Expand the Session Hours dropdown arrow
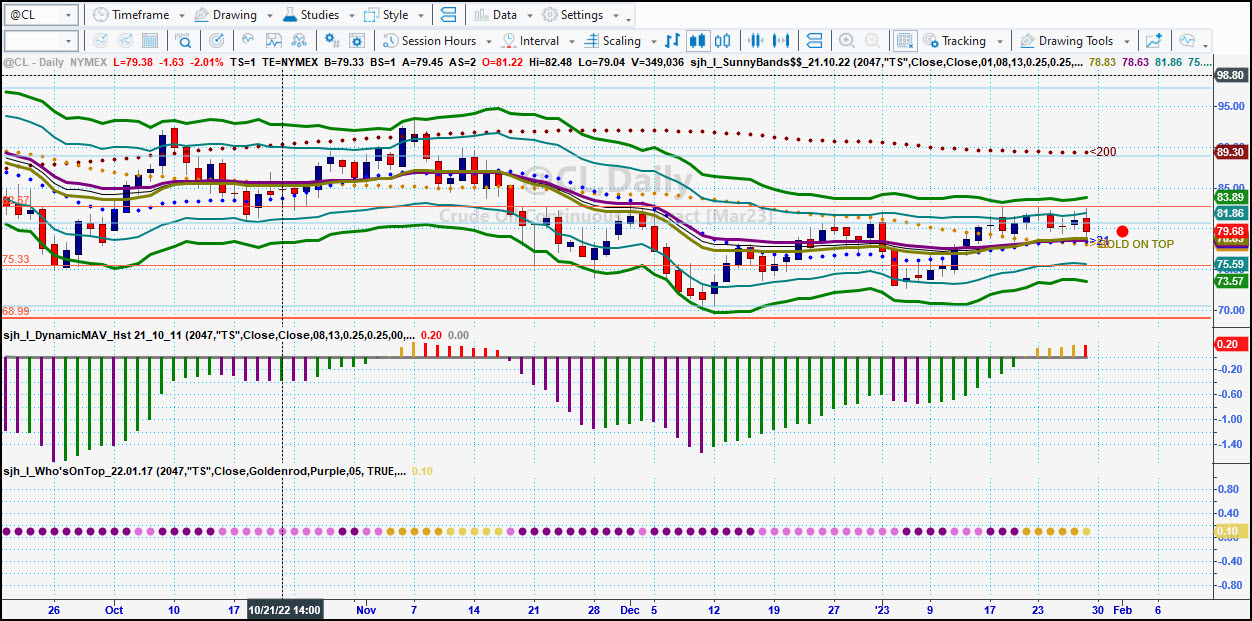 tap(489, 42)
